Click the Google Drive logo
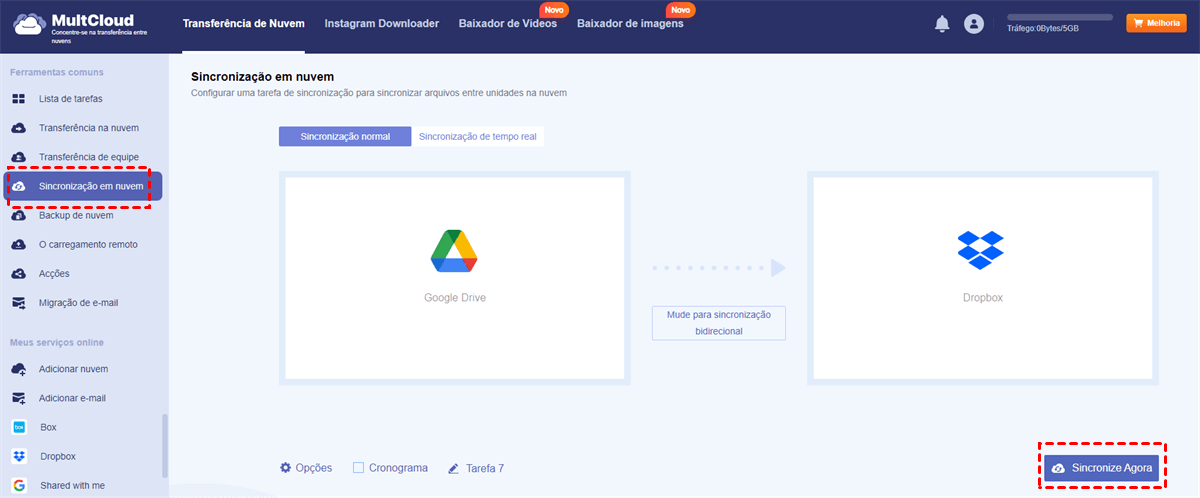The width and height of the screenshot is (1200, 498). pyautogui.click(x=453, y=251)
